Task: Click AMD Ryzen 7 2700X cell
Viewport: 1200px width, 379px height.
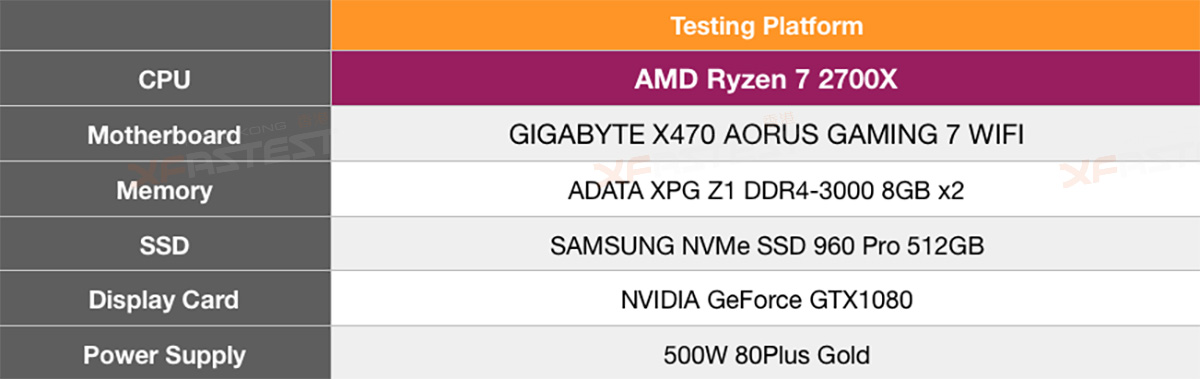Action: tap(765, 80)
